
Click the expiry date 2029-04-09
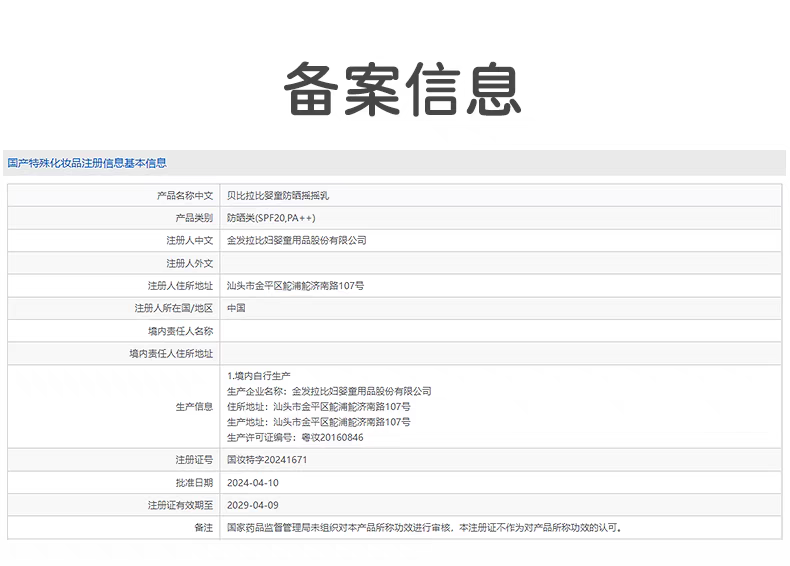(x=253, y=505)
